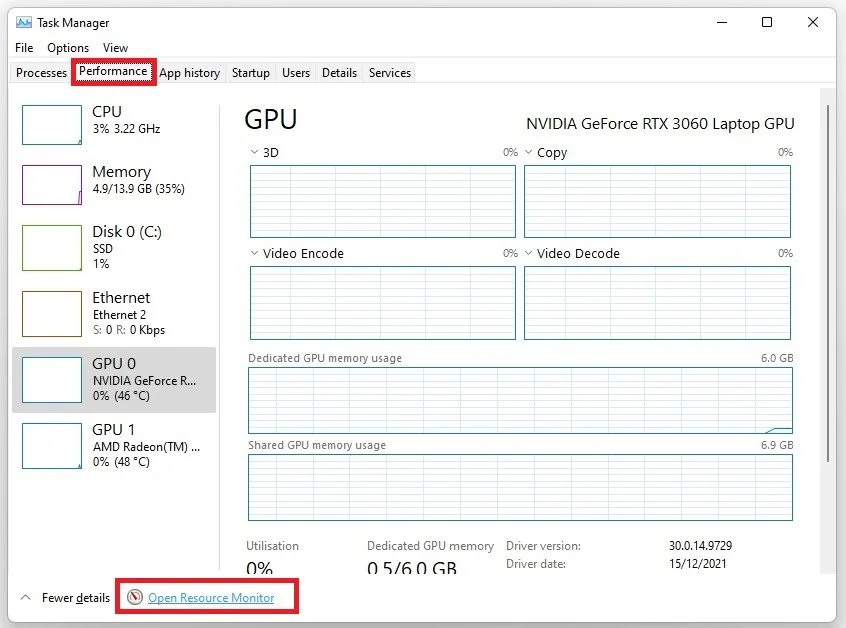Click the 3D engine usage graph
The height and width of the screenshot is (628, 846).
click(383, 201)
